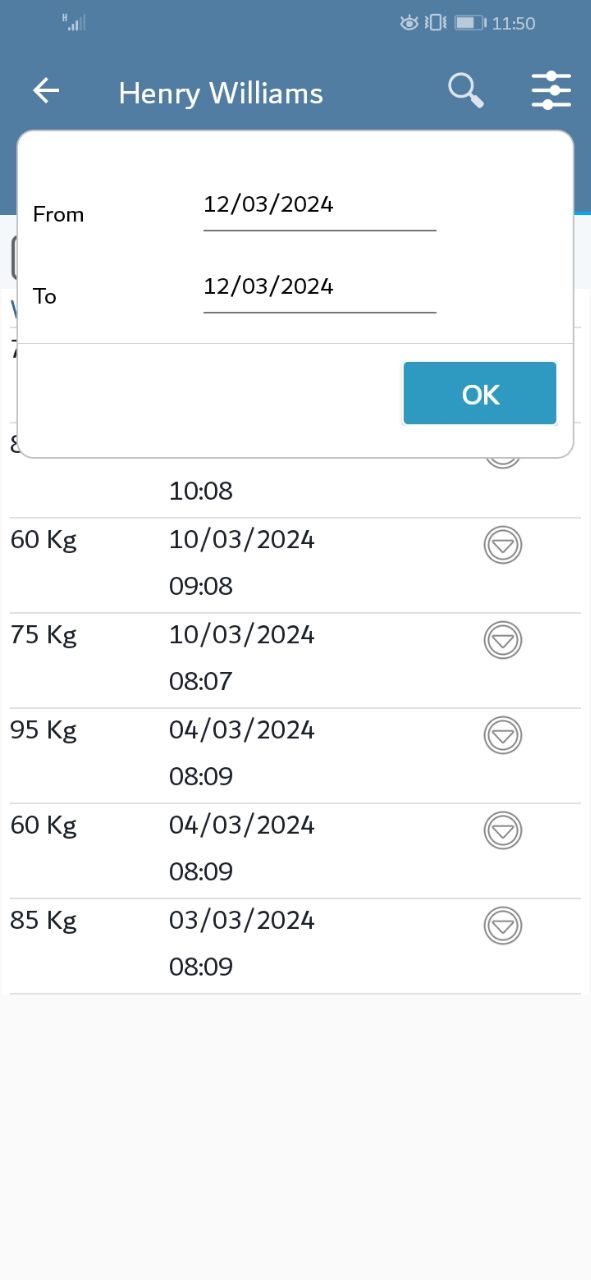Open search with magnifier icon

click(466, 91)
